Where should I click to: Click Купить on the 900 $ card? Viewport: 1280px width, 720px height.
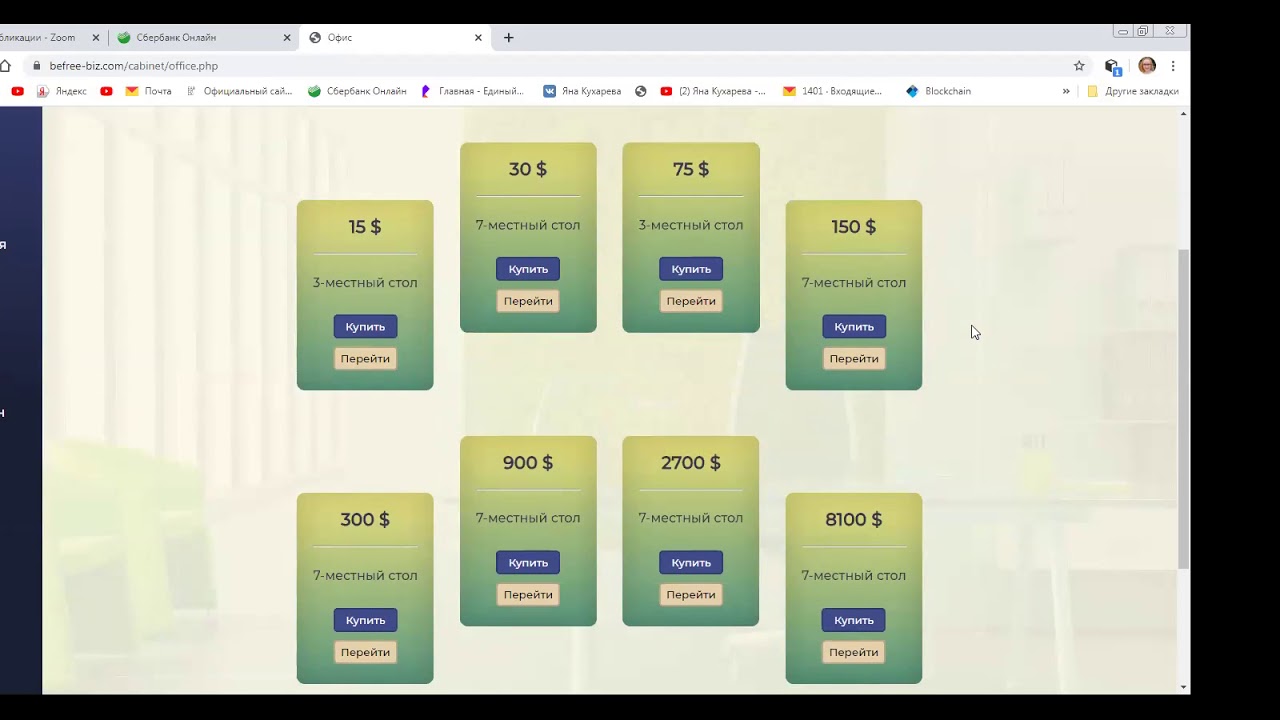[x=528, y=563]
